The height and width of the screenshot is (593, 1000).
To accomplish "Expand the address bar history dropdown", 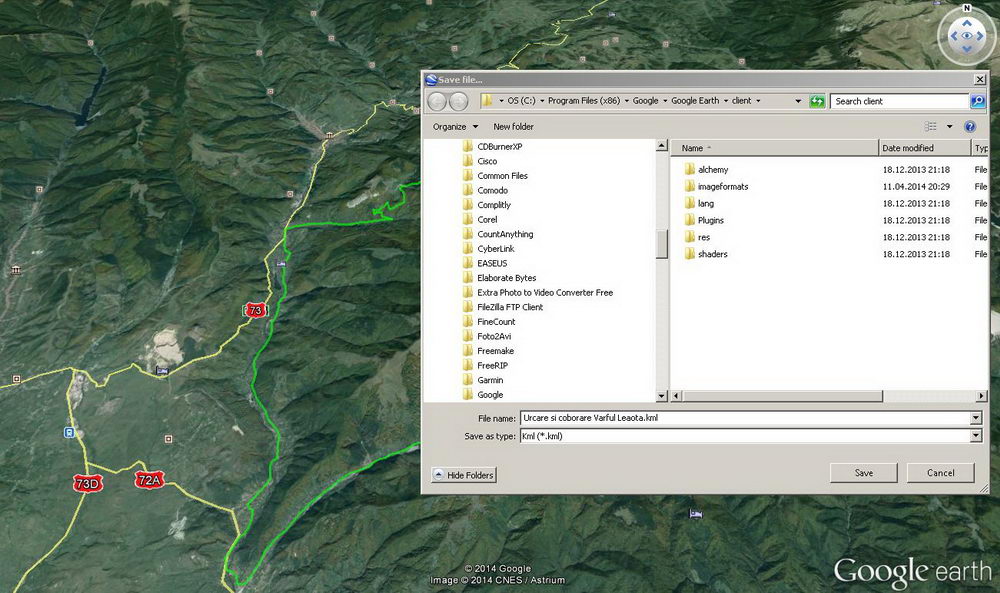I will click(798, 101).
